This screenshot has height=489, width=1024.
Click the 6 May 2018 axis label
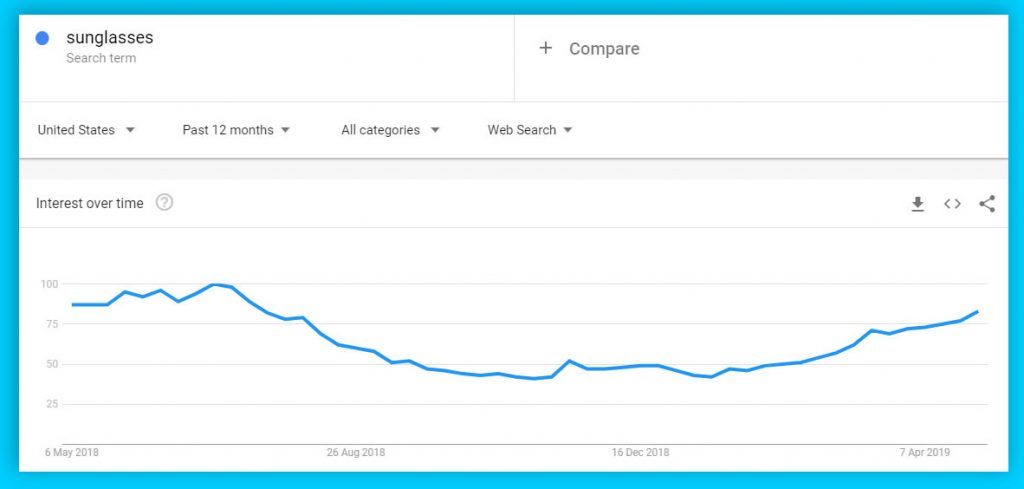coord(72,452)
